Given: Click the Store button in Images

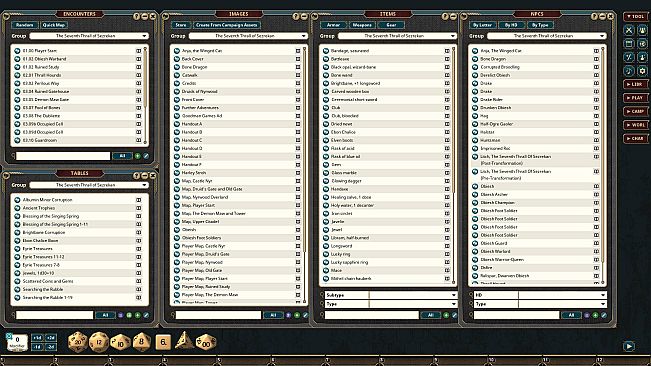Looking at the screenshot, I should pos(181,25).
